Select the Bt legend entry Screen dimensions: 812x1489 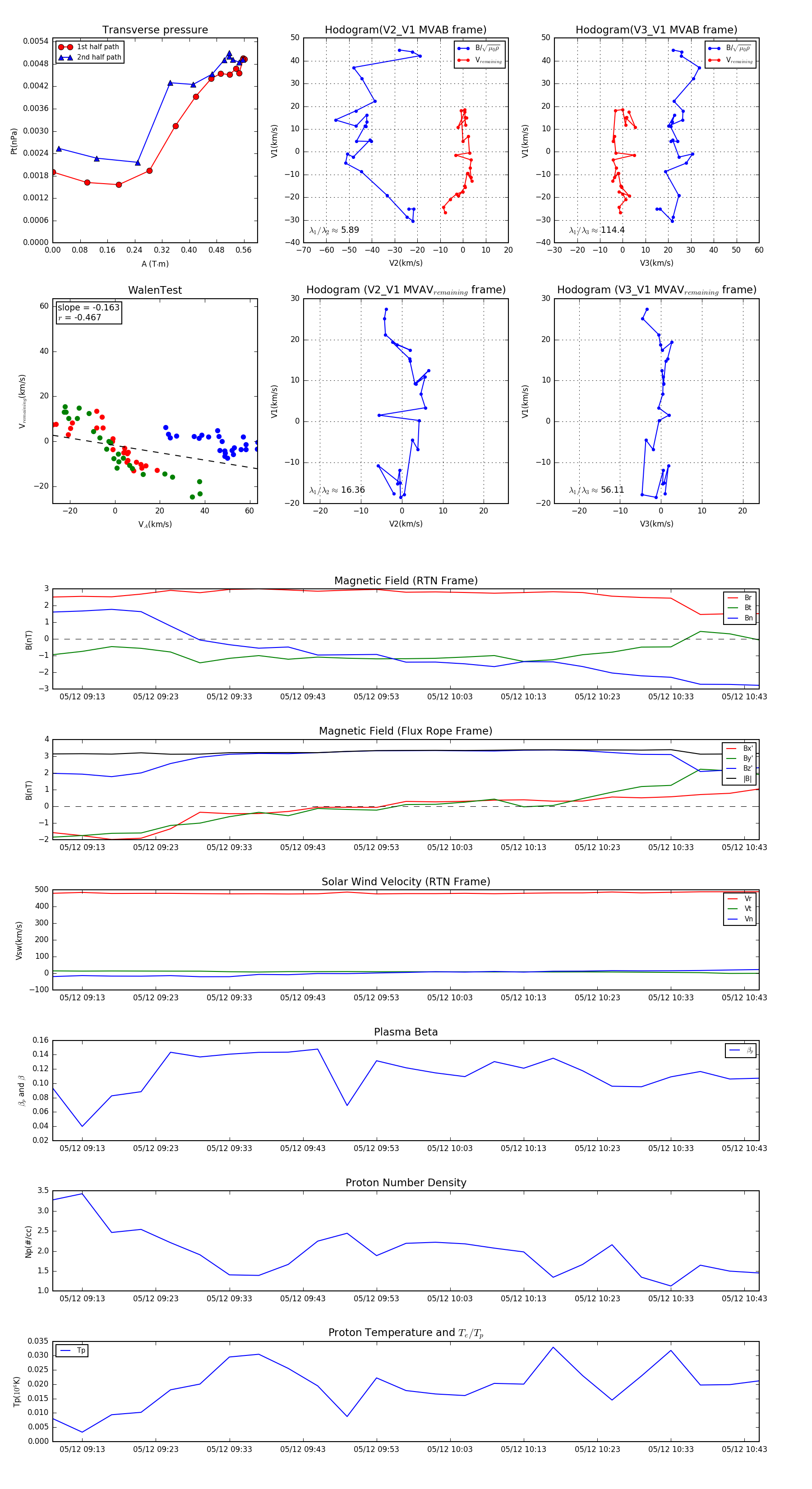[740, 607]
